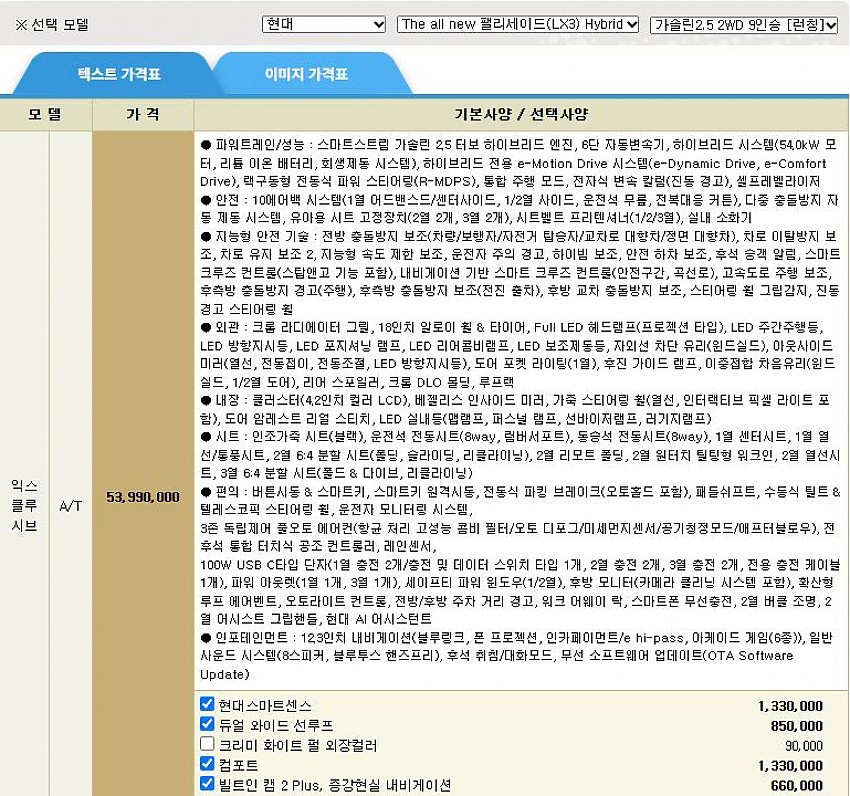
Task: Disable the 듀얼 와이드 선루프 checkbox
Action: tap(207, 724)
